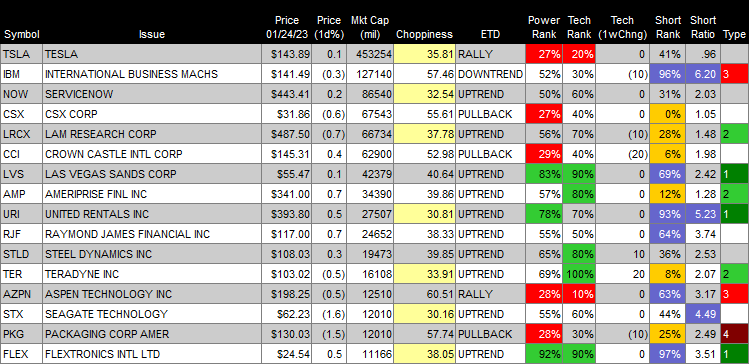
Task: Click the TESLA issue name
Action: tap(61, 54)
